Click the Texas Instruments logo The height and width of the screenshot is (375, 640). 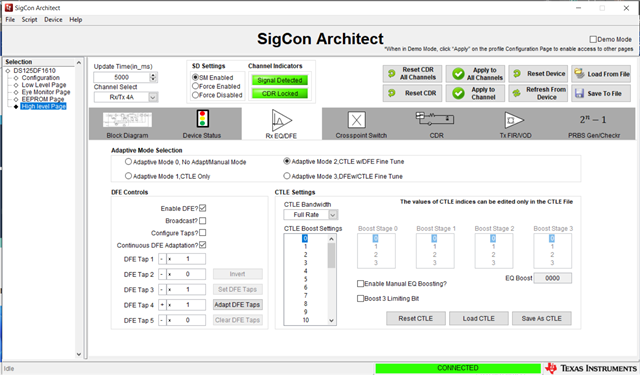tap(591, 368)
